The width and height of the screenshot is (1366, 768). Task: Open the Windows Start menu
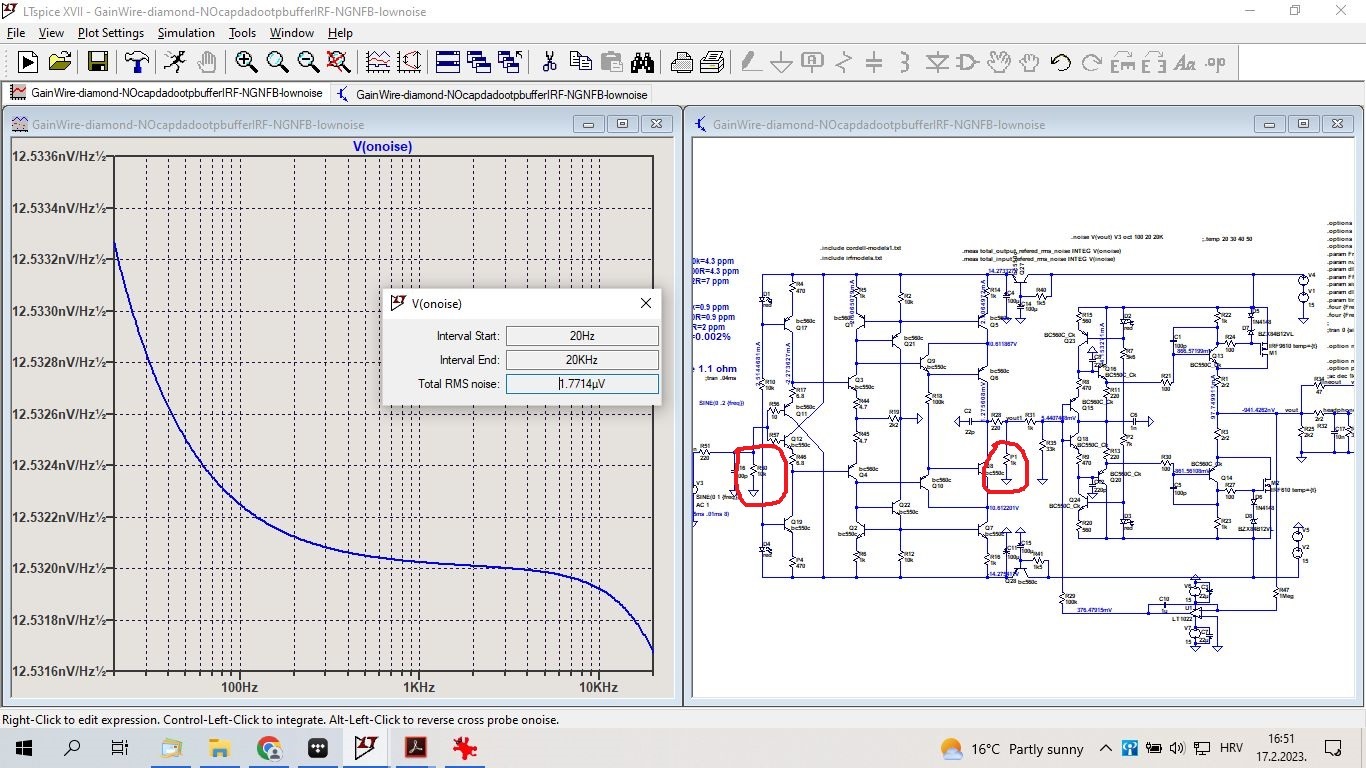tap(24, 747)
